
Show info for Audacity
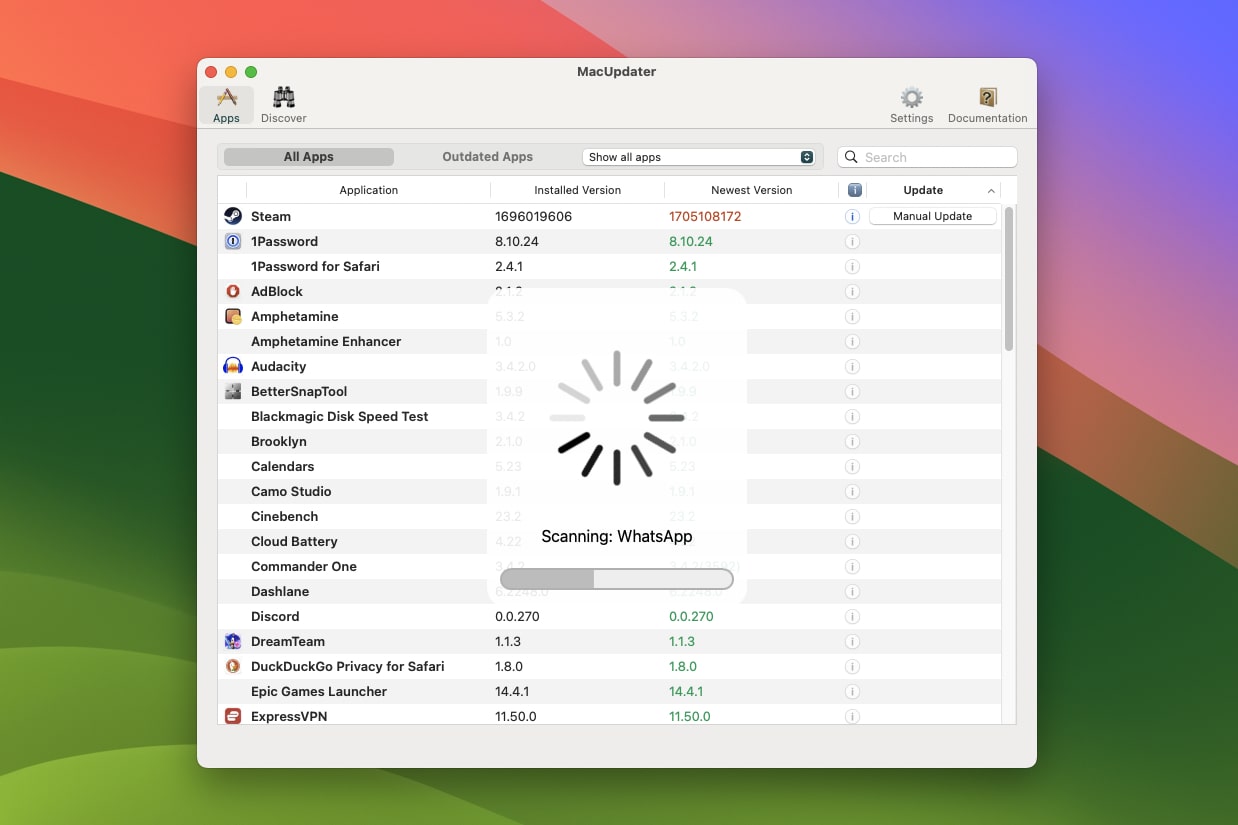853,366
